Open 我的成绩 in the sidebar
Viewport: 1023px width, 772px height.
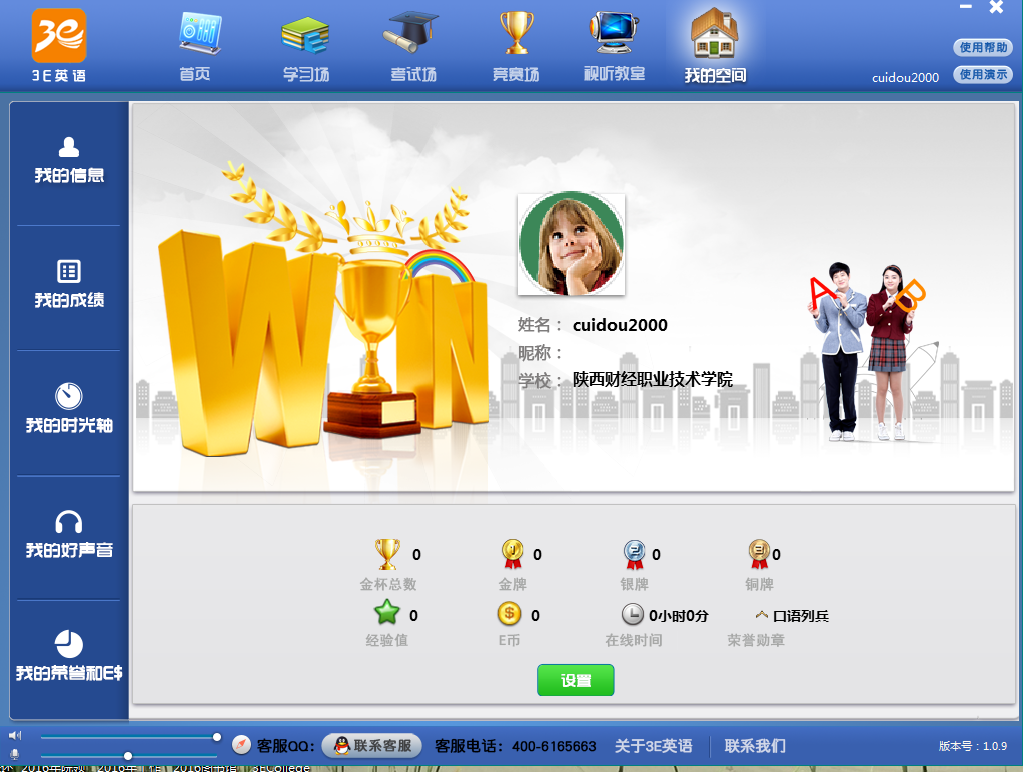tap(69, 286)
